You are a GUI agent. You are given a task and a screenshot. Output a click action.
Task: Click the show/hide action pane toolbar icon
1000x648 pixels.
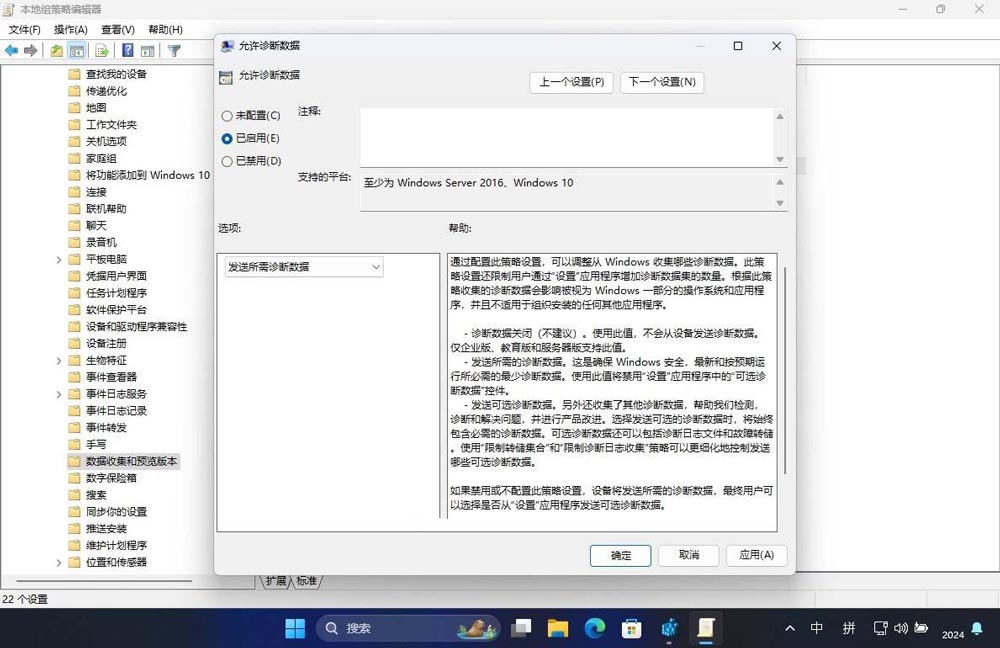tap(150, 50)
